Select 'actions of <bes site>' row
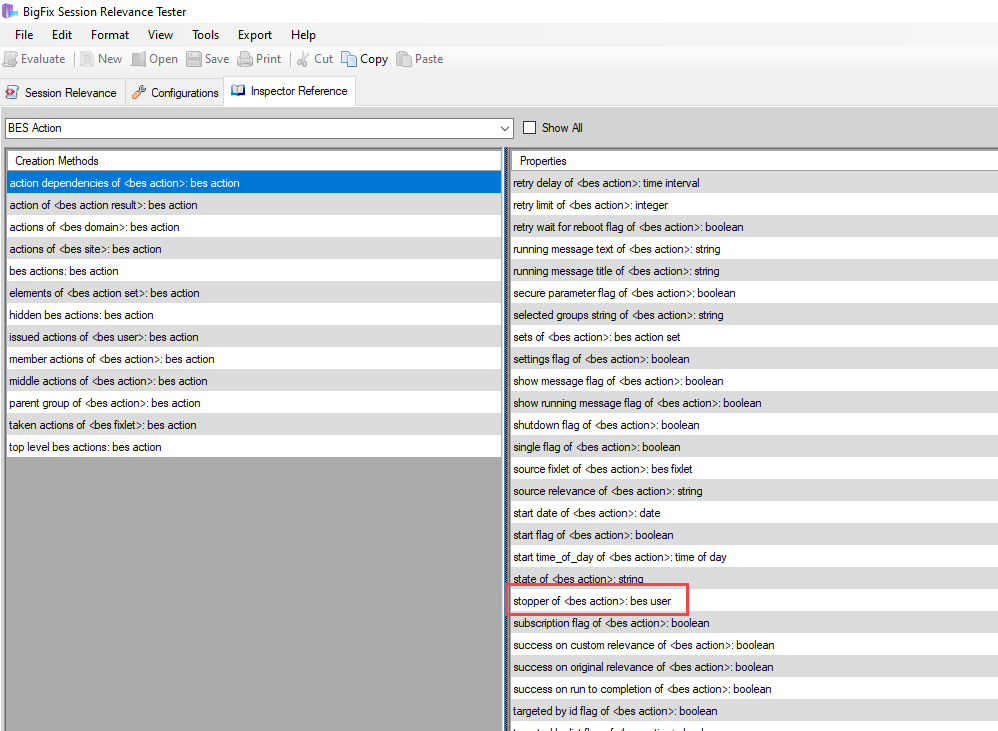The width and height of the screenshot is (998, 731). 254,249
